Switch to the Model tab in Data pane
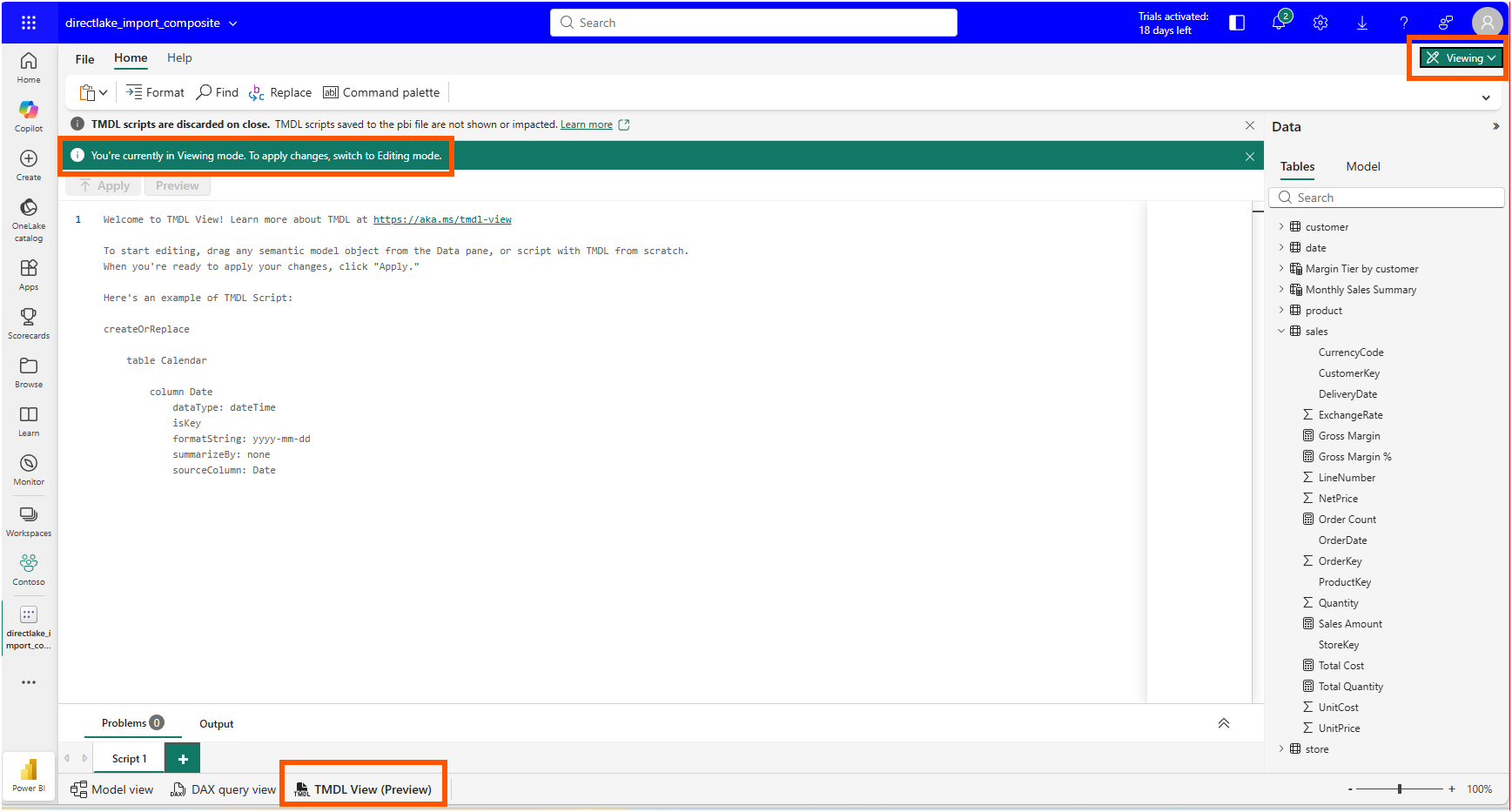1512x812 pixels. click(1363, 166)
